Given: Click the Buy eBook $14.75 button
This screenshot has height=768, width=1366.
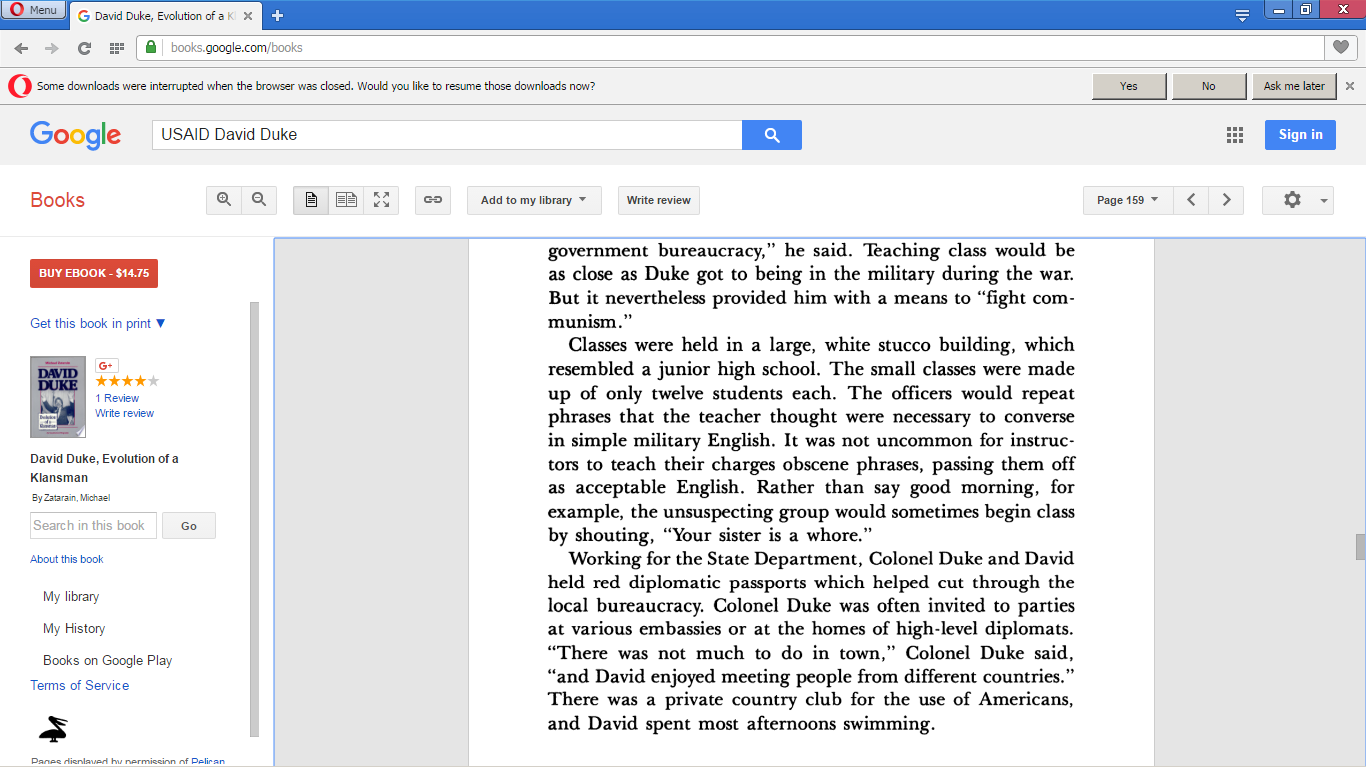Looking at the screenshot, I should pos(94,273).
